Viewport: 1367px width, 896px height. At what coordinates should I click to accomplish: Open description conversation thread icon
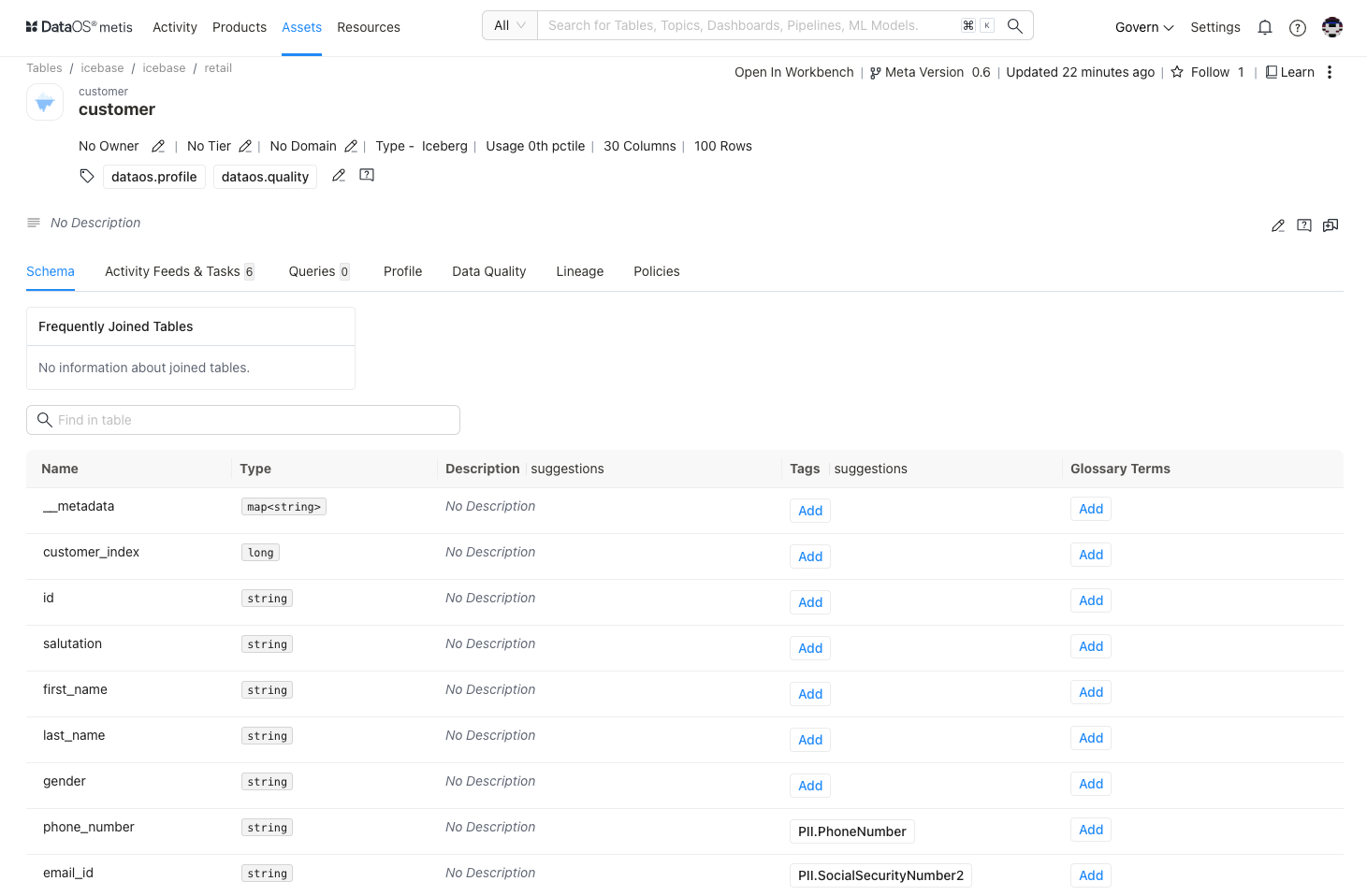(x=1331, y=225)
